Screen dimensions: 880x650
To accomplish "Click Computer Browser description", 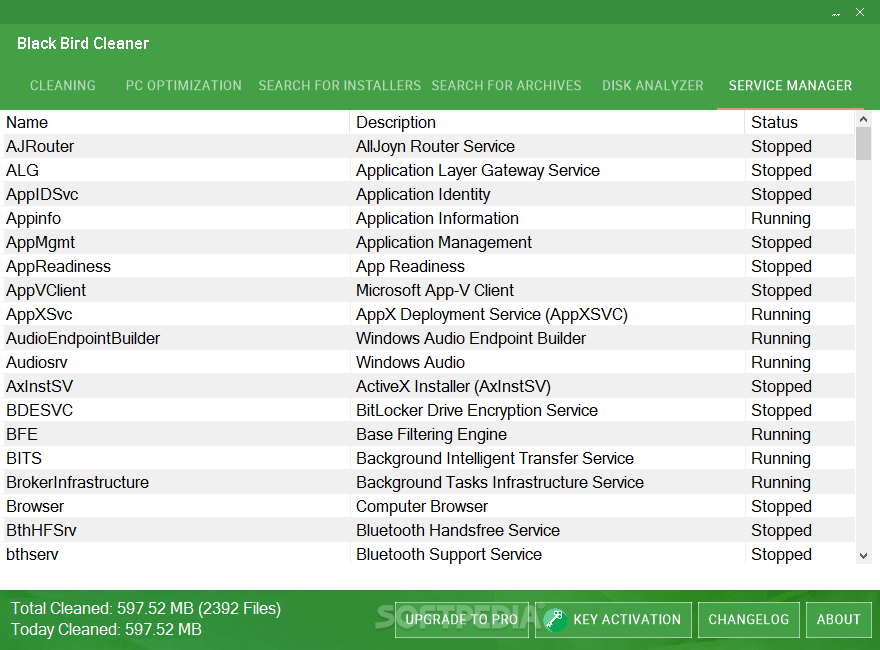I will pos(422,506).
